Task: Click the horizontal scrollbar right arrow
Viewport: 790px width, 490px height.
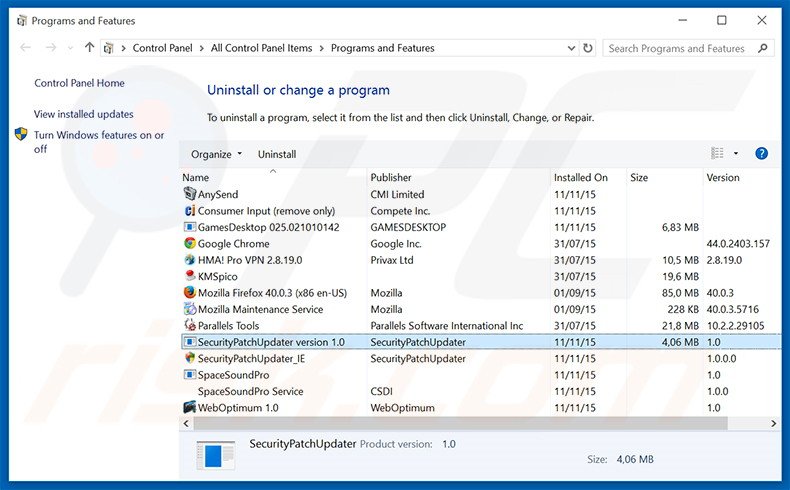Action: click(773, 424)
